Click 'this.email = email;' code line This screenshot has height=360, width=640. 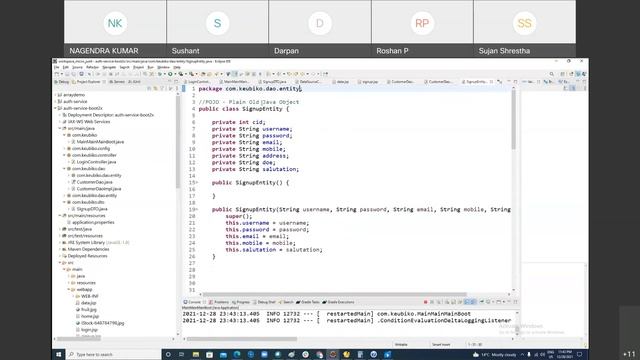pos(257,236)
